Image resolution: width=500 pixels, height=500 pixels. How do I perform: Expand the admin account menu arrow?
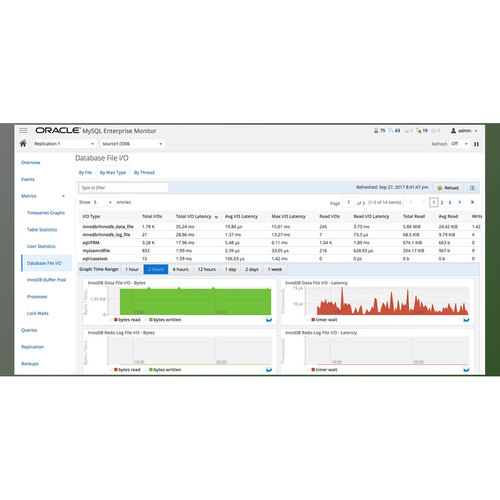(476, 131)
